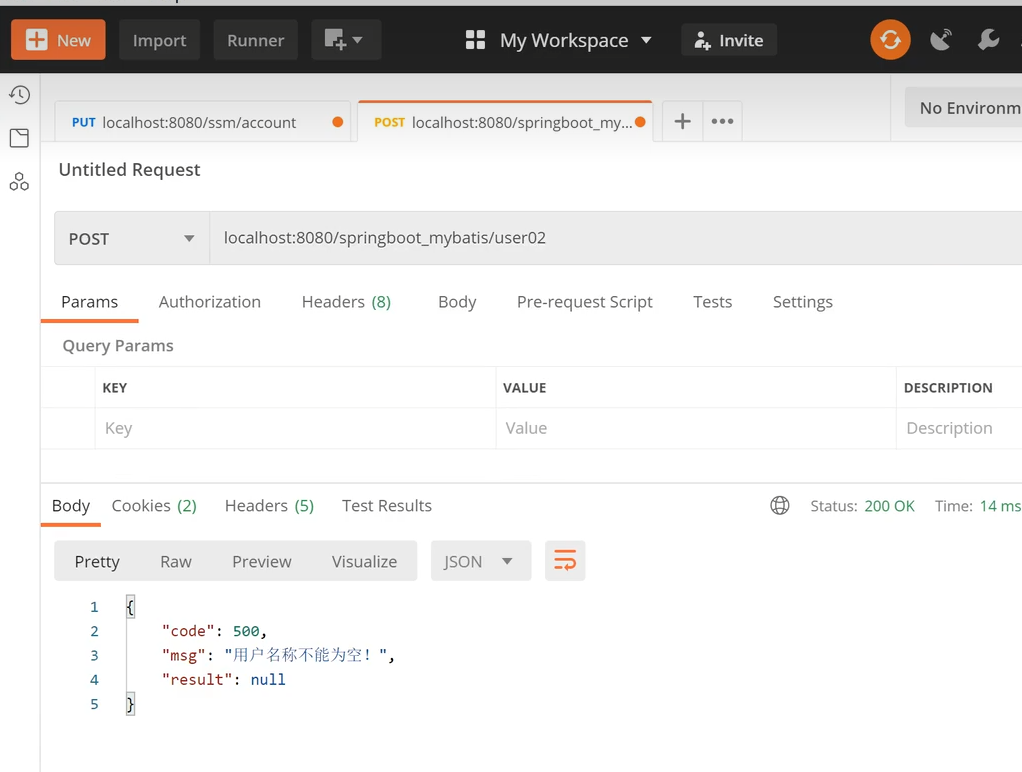Open the satellite capture requests icon
The image size is (1022, 772).
coord(941,40)
